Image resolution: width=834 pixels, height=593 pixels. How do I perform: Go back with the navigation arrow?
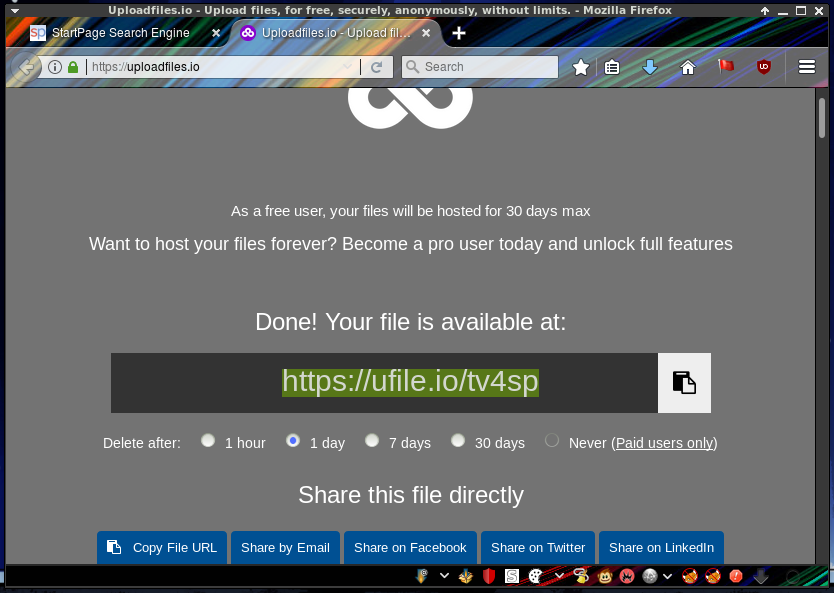[x=26, y=67]
